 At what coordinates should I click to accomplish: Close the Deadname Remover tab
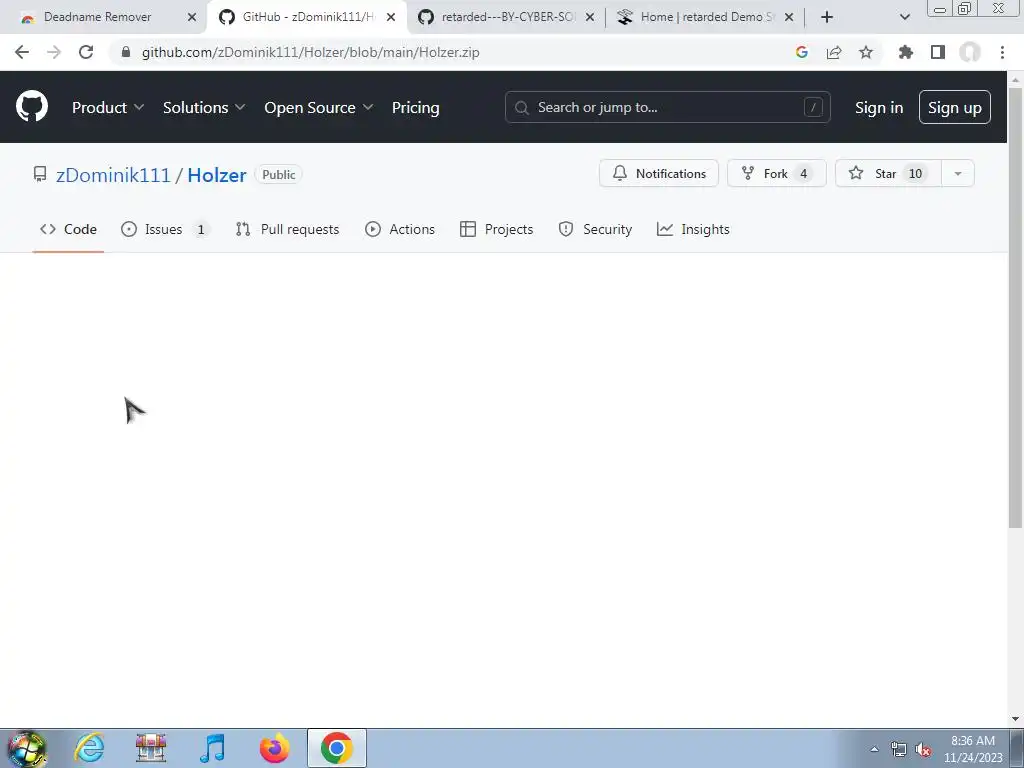tap(192, 17)
